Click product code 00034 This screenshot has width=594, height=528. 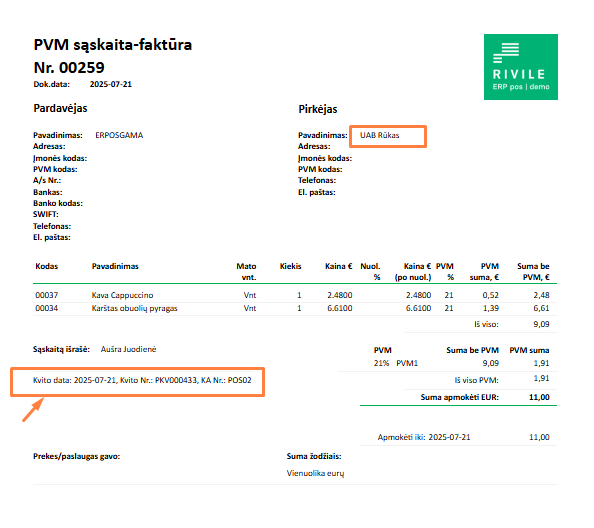tap(47, 308)
